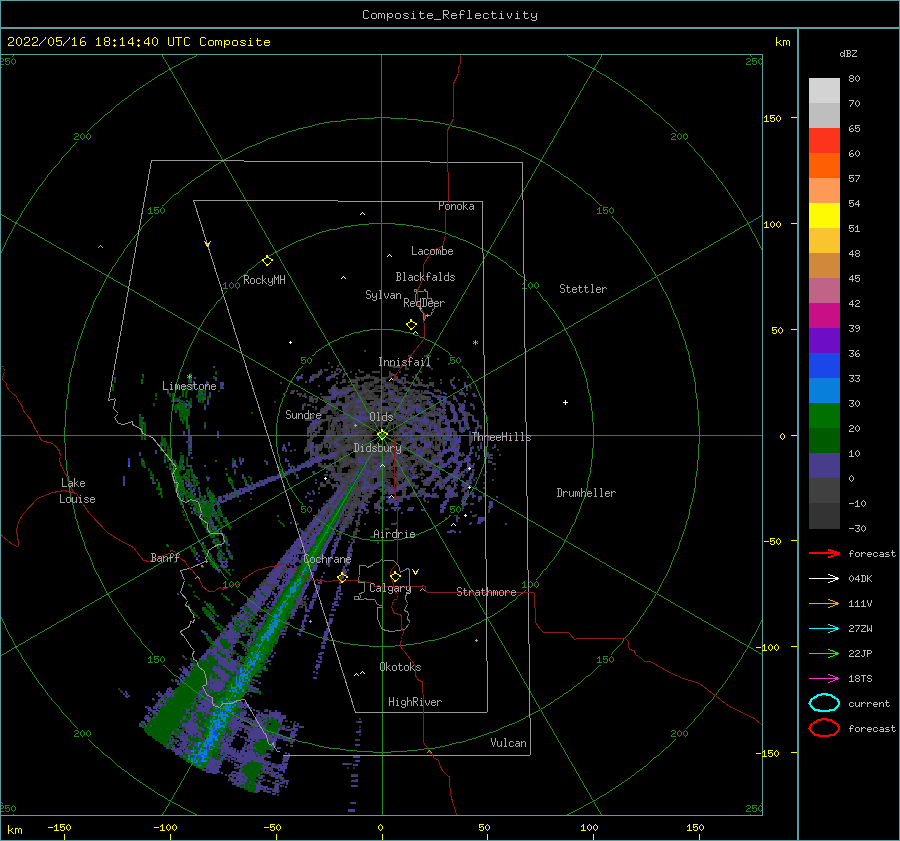
Task: Click the bright green 20–30 dBZ swatch
Action: [824, 416]
